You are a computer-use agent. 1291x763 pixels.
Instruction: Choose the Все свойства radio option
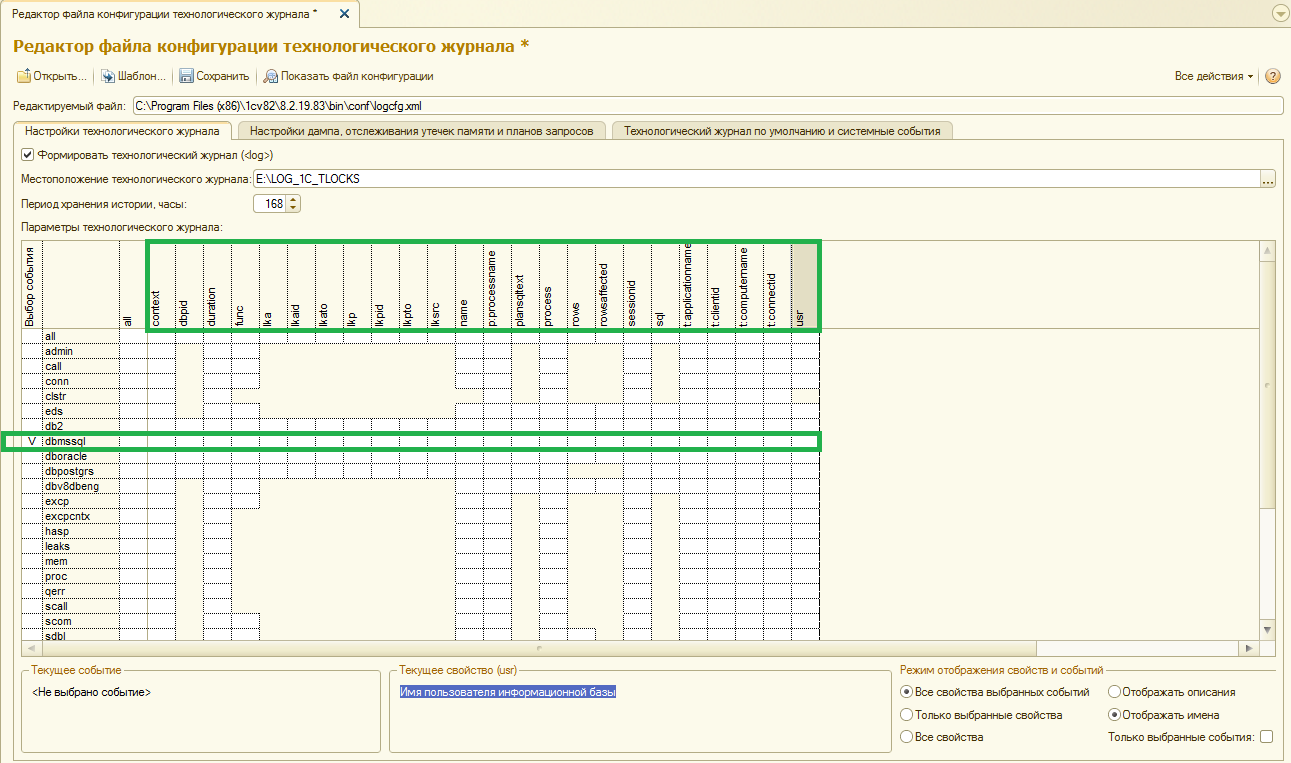coord(907,737)
